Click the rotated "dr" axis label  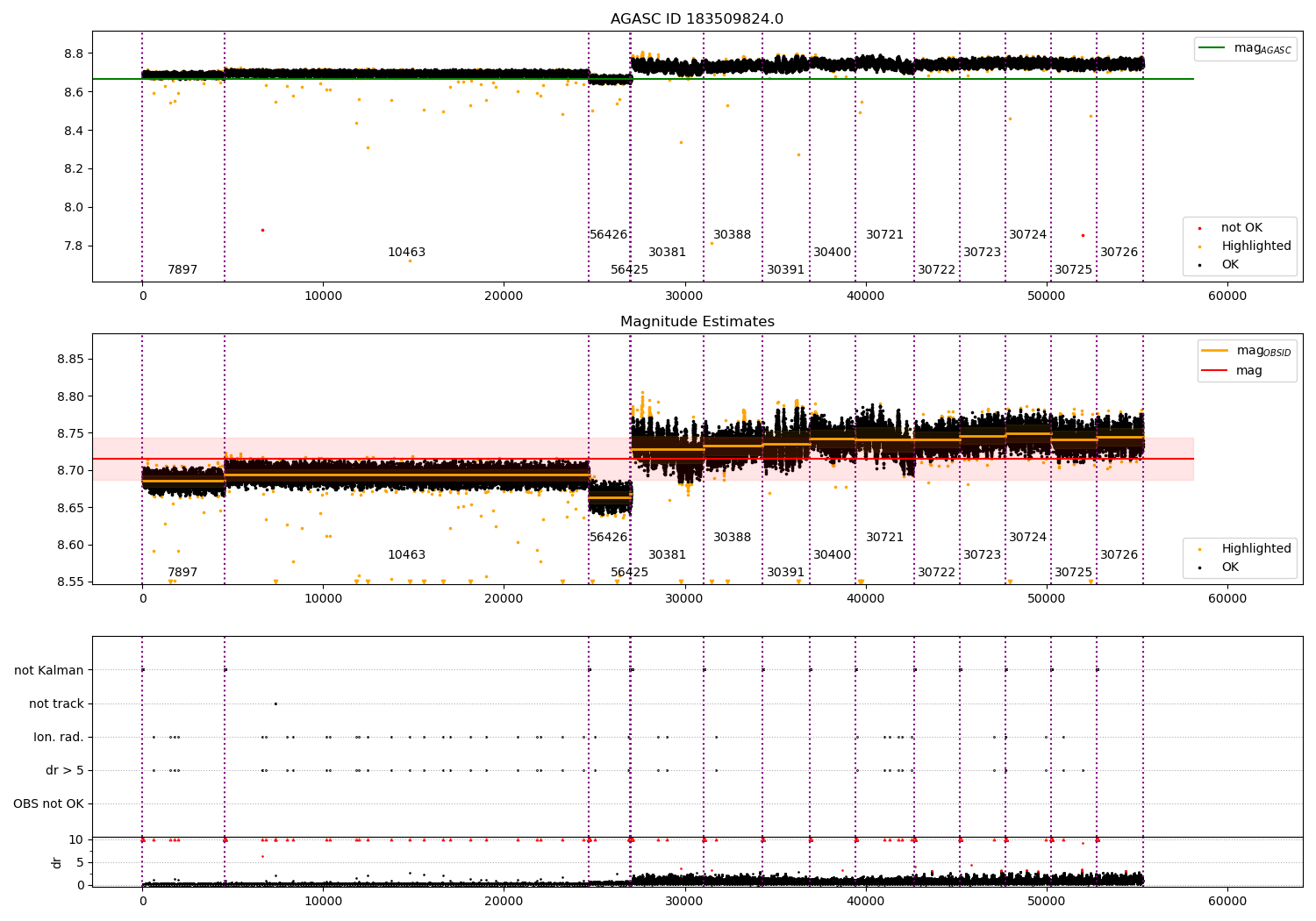(x=57, y=862)
